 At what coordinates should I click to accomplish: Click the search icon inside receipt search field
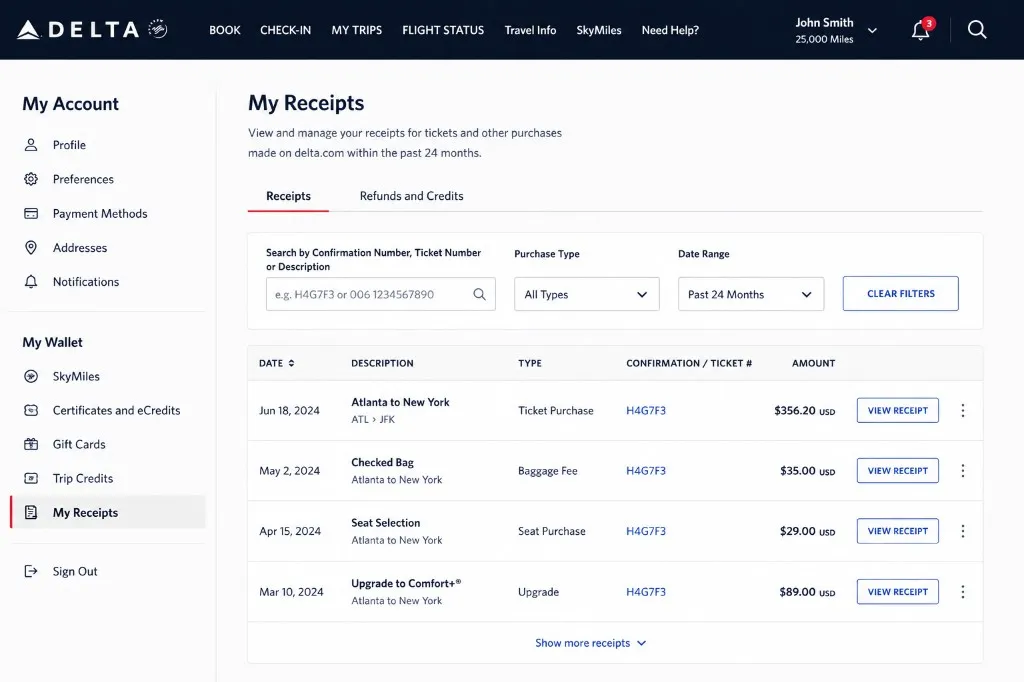pos(479,294)
